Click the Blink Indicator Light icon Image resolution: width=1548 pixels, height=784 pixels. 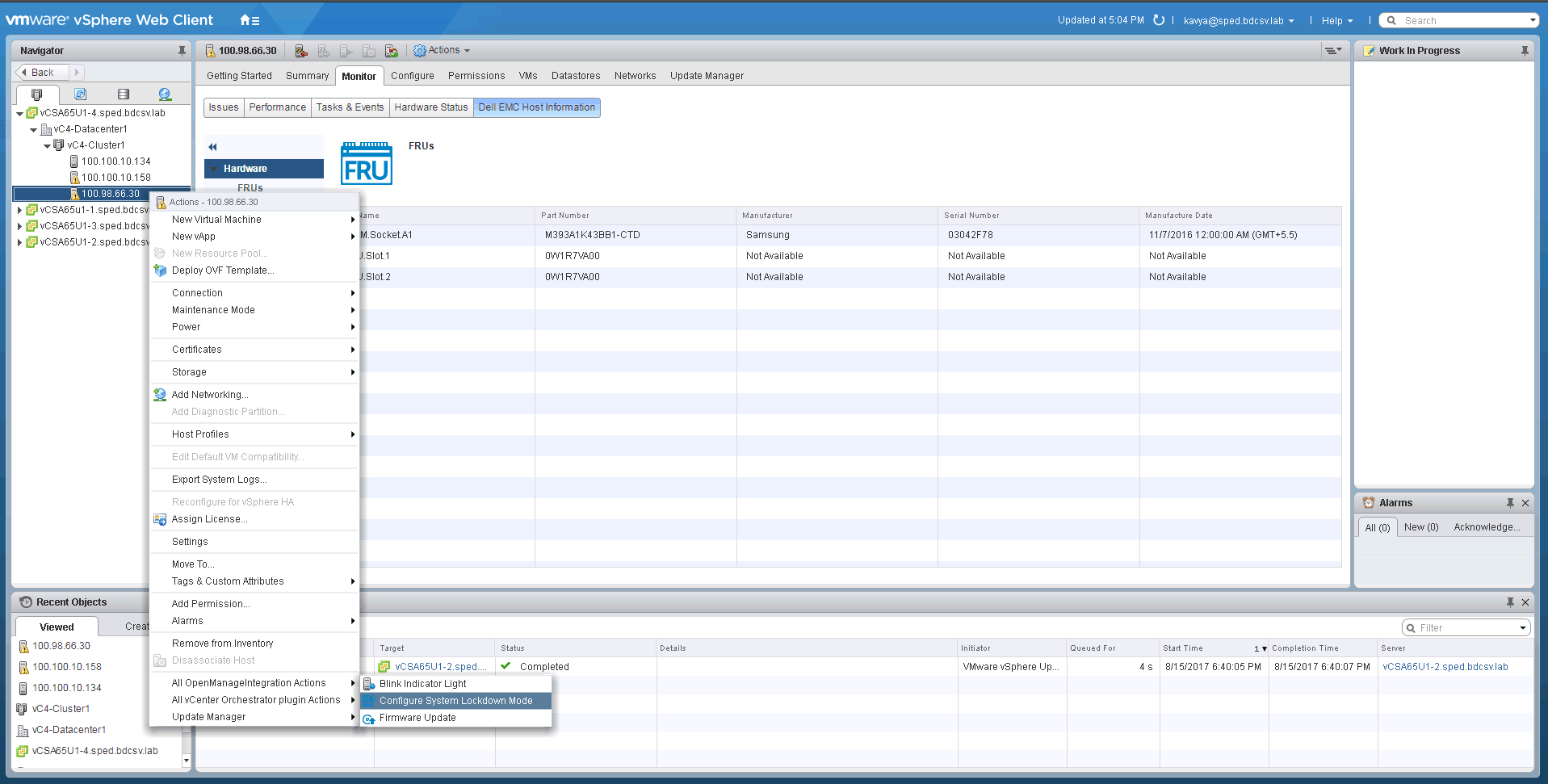pyautogui.click(x=369, y=684)
